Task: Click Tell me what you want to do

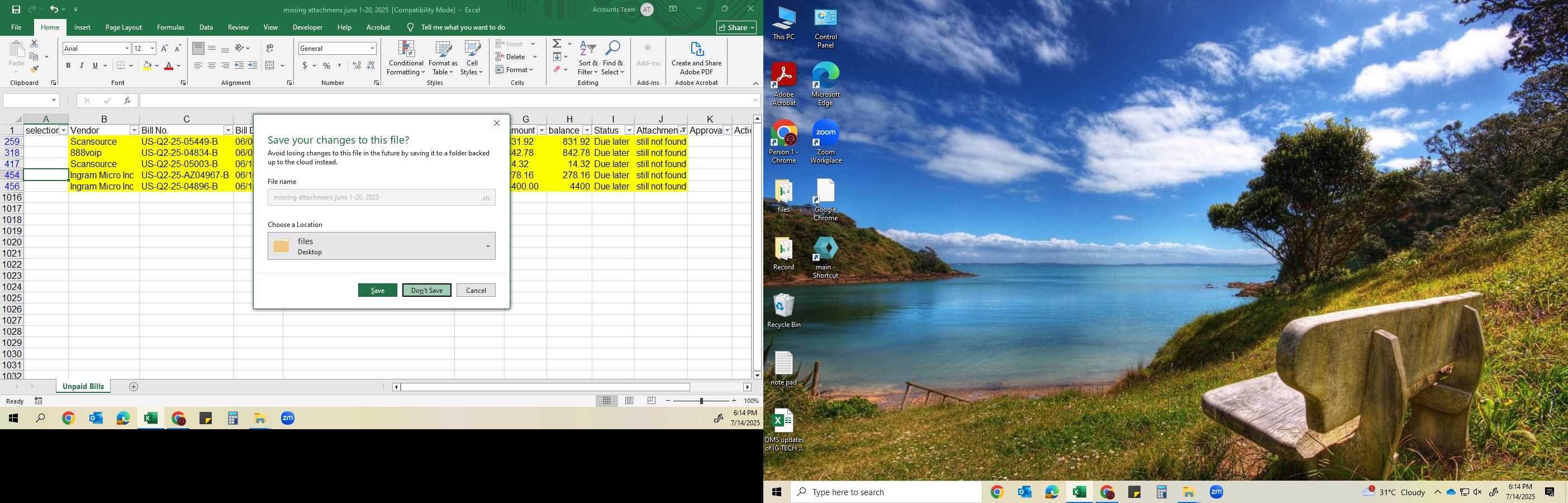Action: (x=463, y=27)
